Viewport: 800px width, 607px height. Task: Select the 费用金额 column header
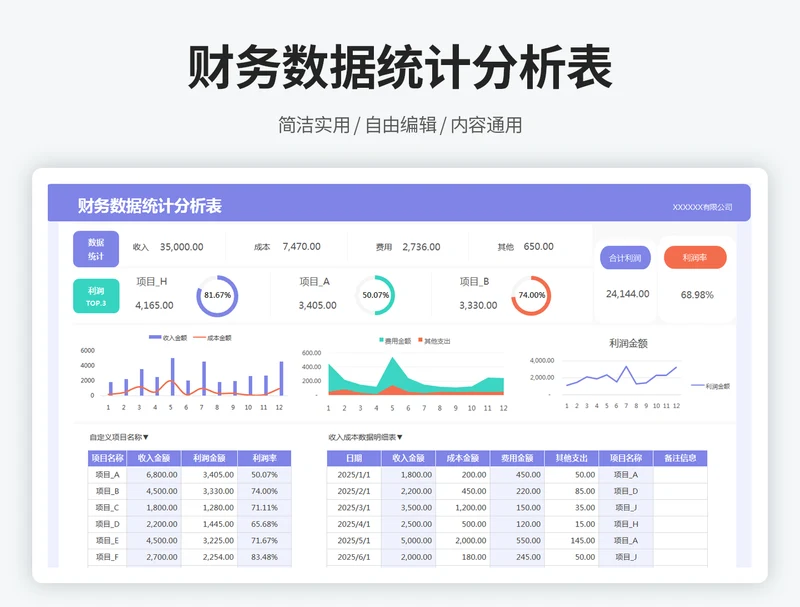[x=517, y=458]
